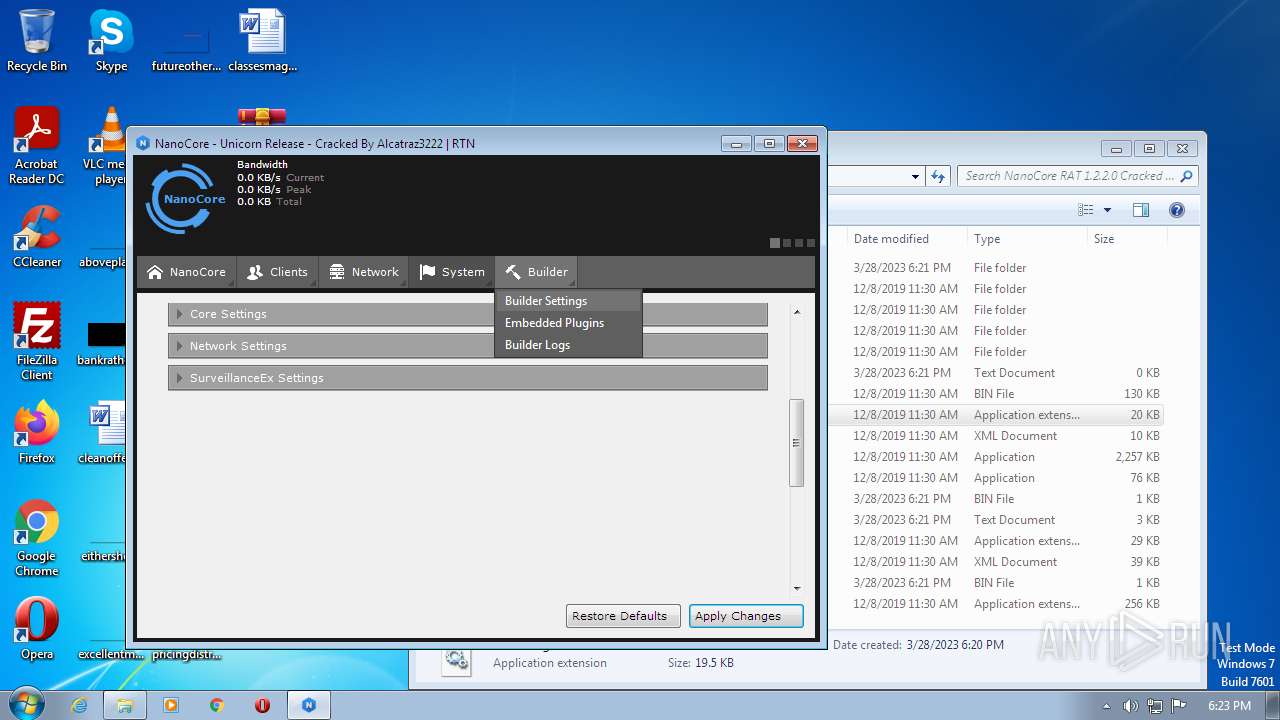The height and width of the screenshot is (720, 1280).
Task: Click Explorer refresh address button
Action: tap(938, 176)
